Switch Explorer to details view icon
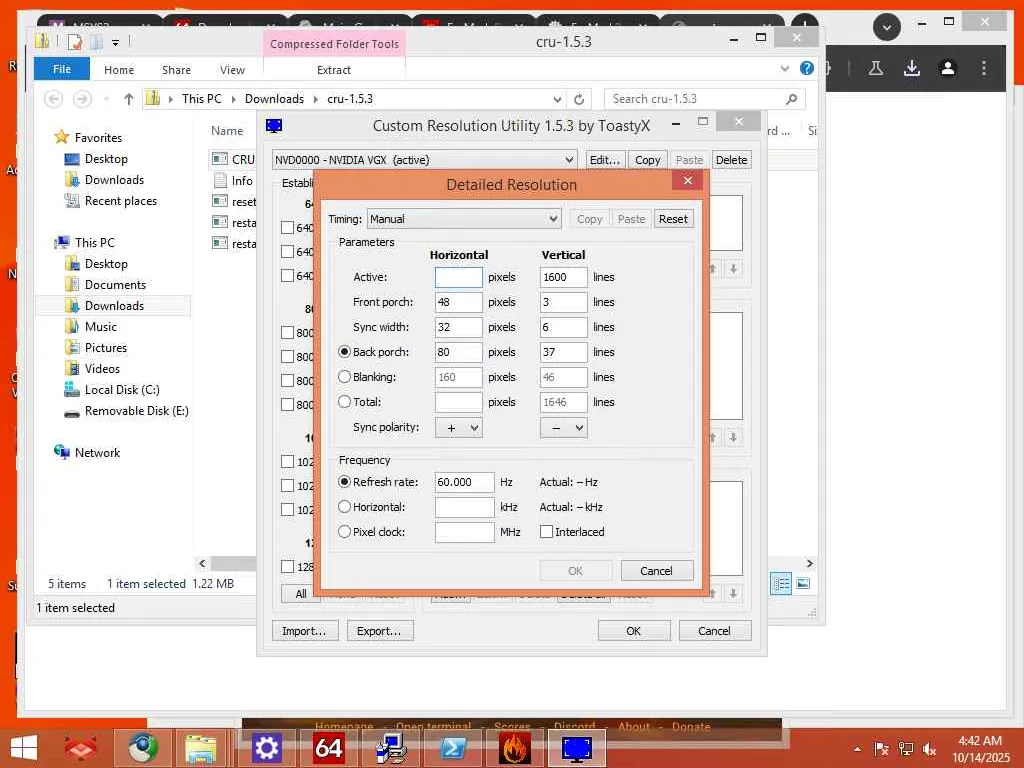This screenshot has width=1024, height=768. tap(781, 584)
